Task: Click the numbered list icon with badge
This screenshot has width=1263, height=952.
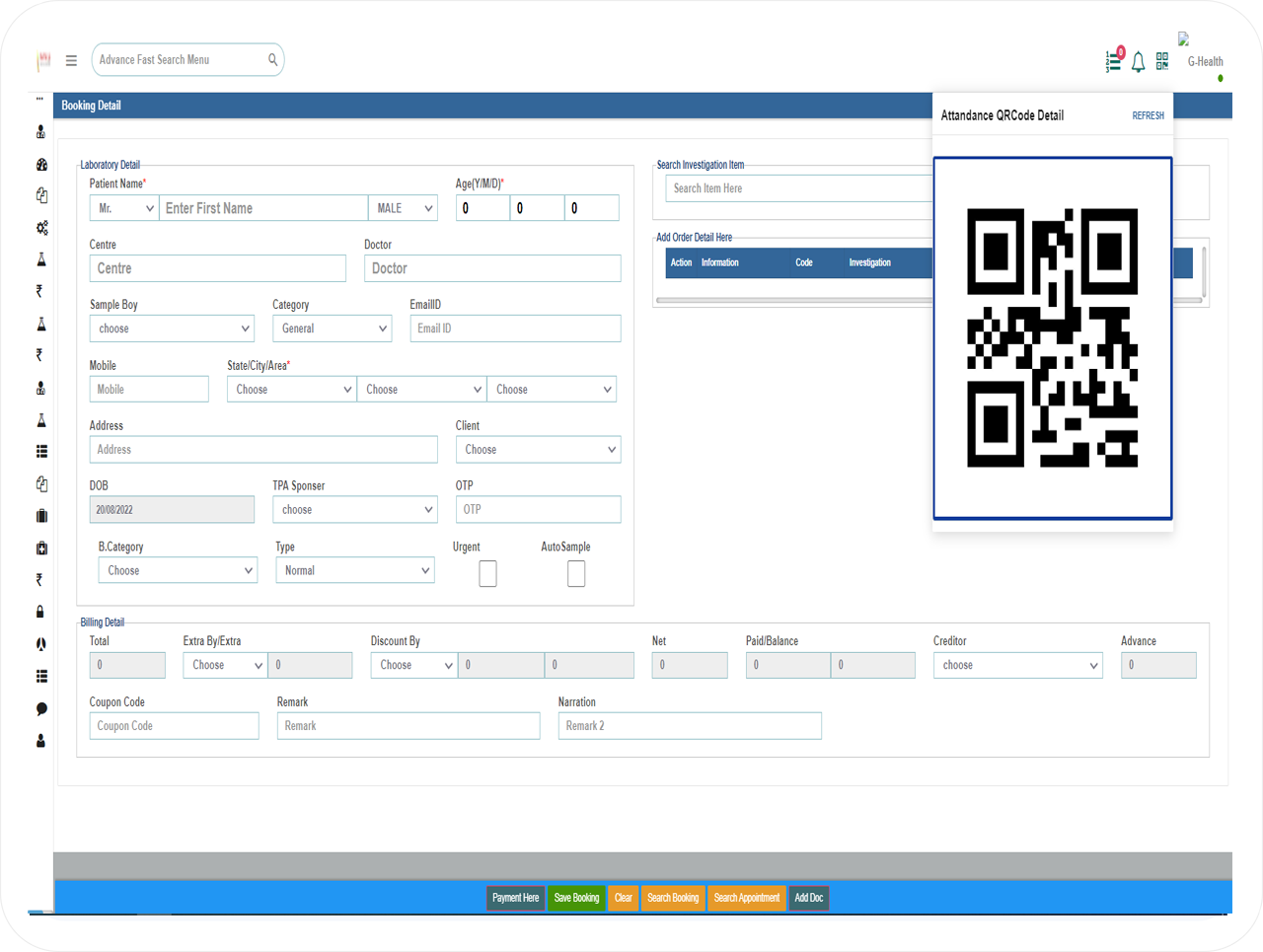Action: (1113, 61)
